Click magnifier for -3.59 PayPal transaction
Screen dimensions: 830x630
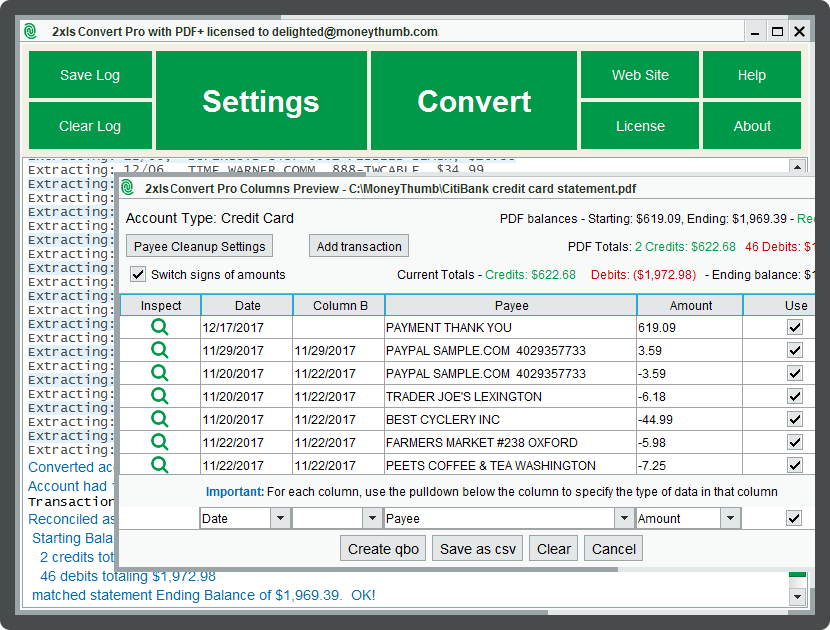coord(160,373)
